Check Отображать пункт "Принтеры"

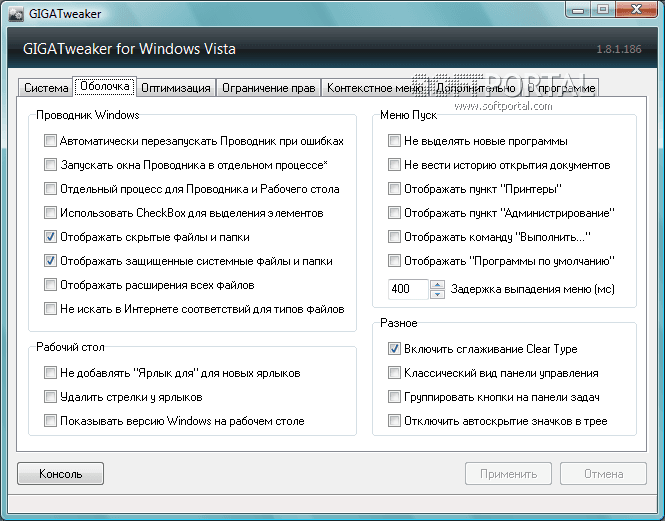pyautogui.click(x=394, y=188)
